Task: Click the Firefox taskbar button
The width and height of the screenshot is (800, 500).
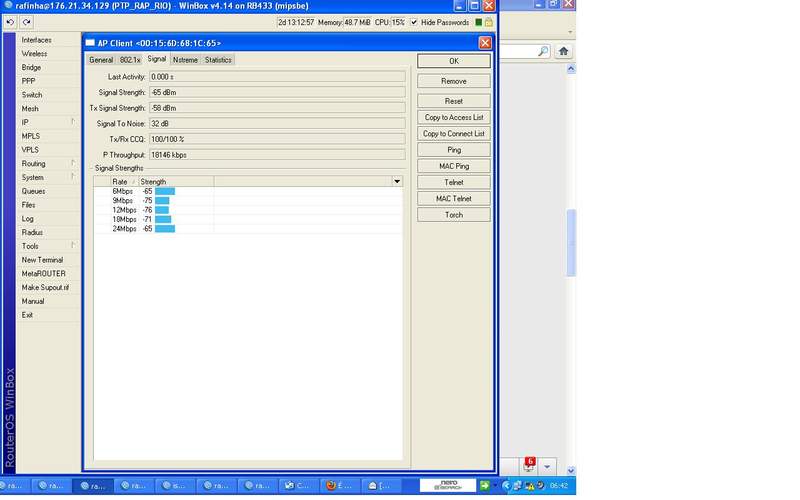Action: click(339, 486)
